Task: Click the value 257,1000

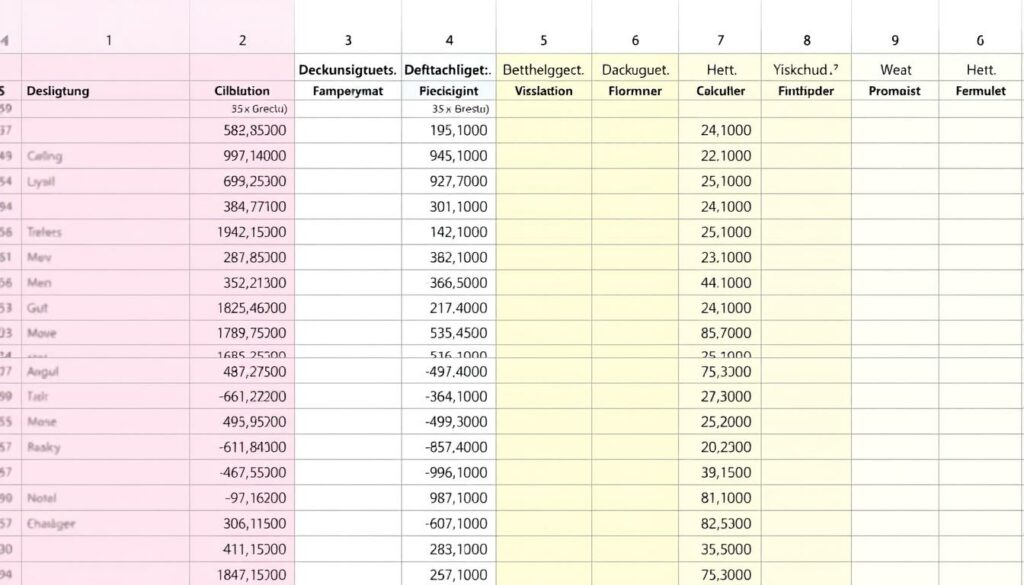Action: click(x=458, y=575)
